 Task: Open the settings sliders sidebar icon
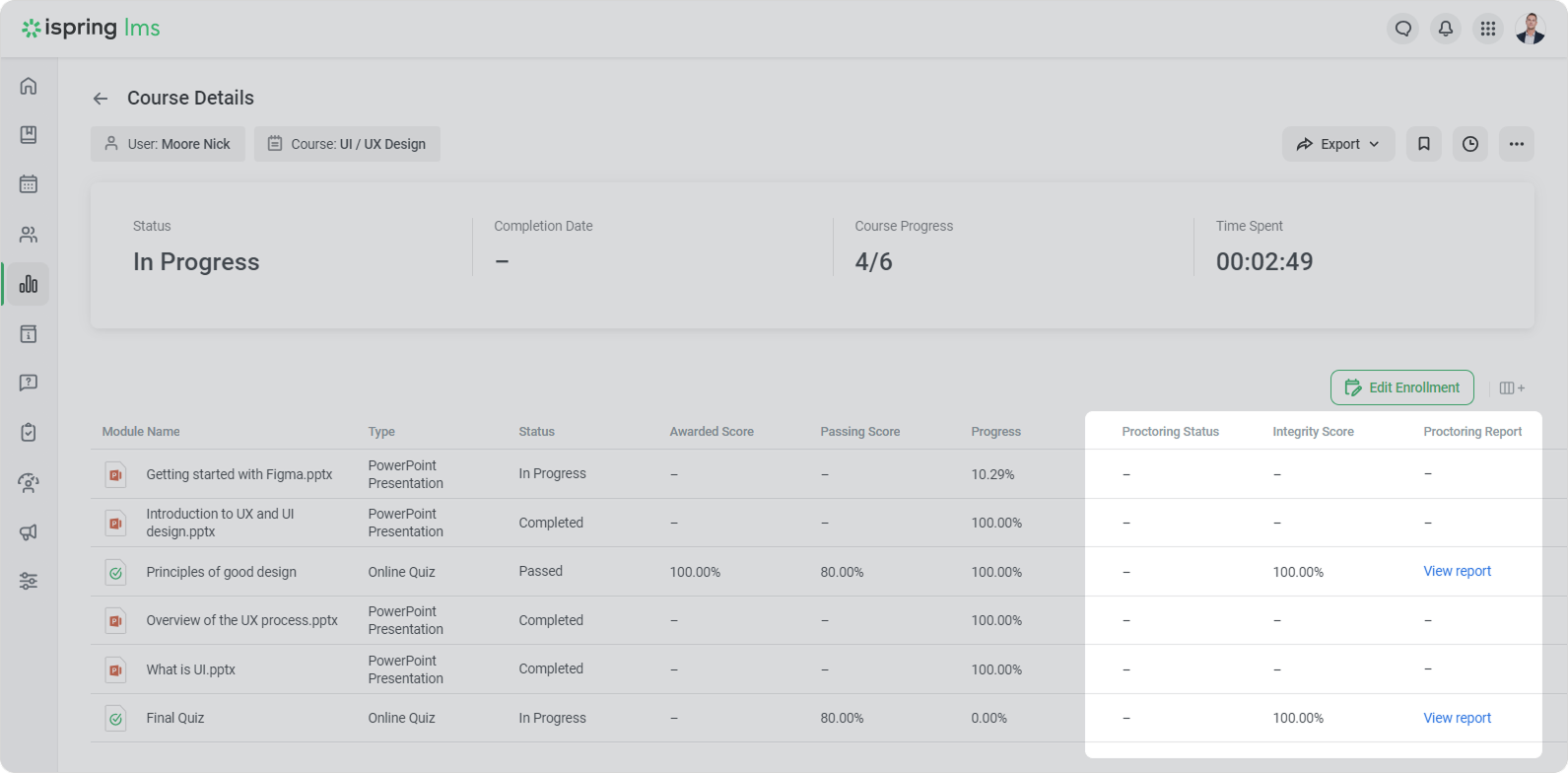[x=29, y=581]
